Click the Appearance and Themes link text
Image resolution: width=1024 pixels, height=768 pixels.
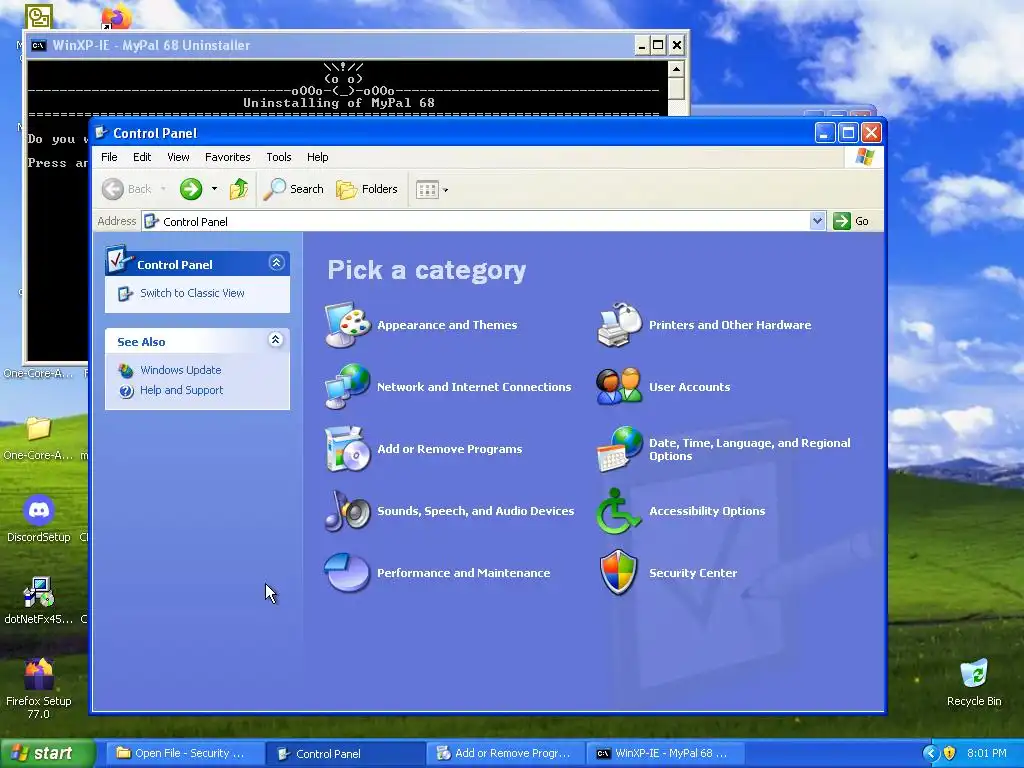[447, 325]
